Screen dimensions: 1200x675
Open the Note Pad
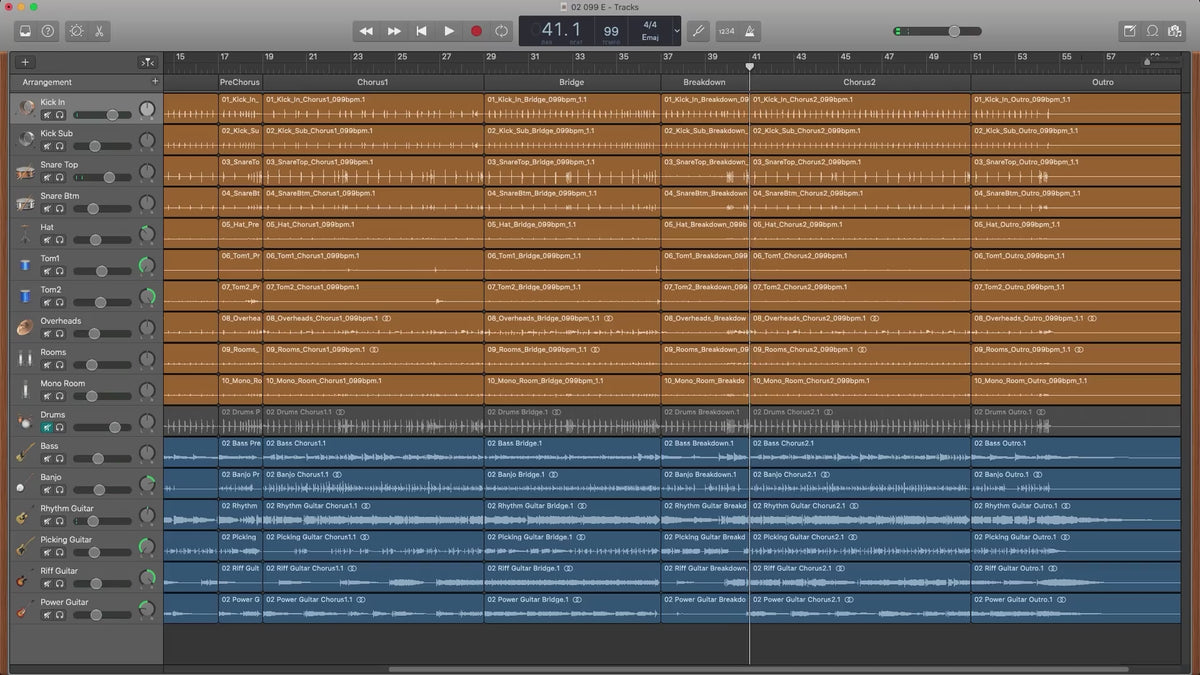coord(1129,31)
